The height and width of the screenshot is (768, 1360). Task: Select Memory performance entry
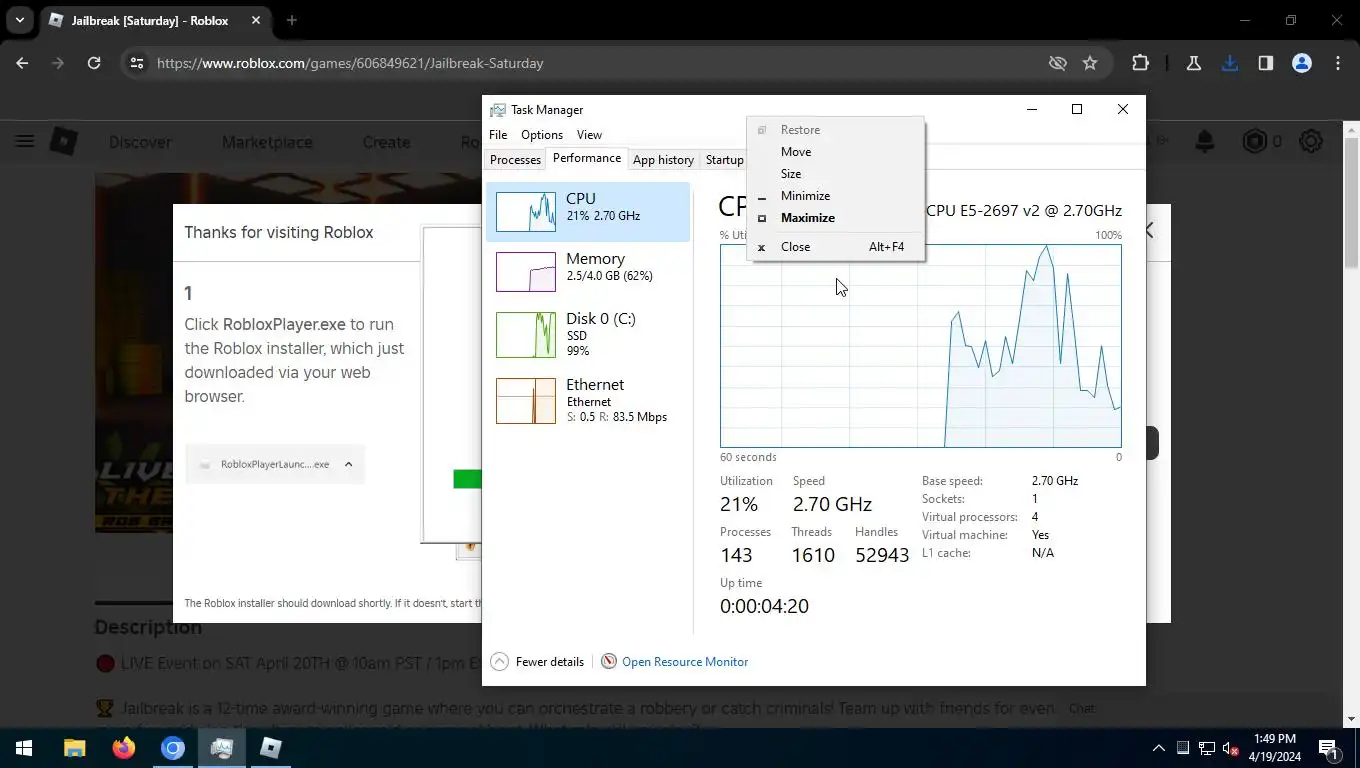(588, 272)
